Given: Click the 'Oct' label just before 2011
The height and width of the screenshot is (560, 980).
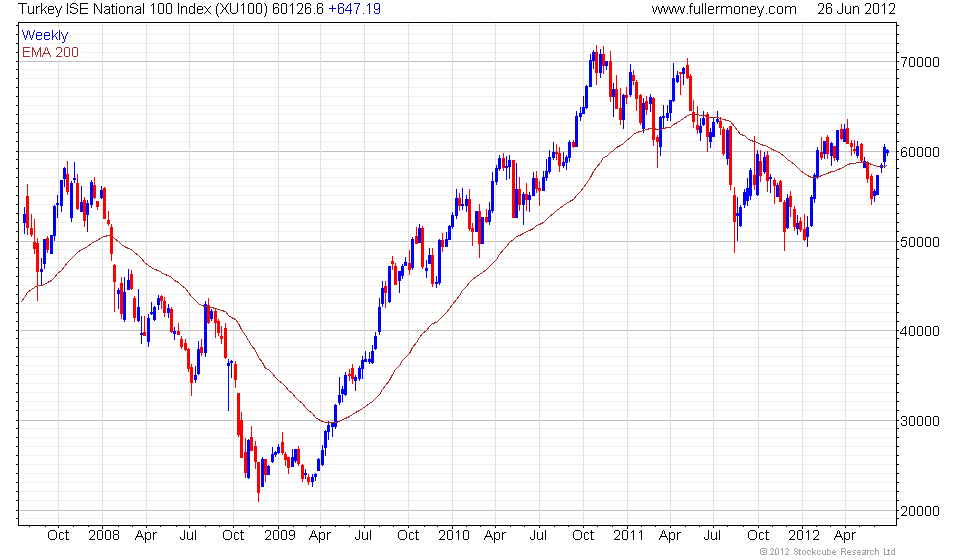Looking at the screenshot, I should click(583, 536).
